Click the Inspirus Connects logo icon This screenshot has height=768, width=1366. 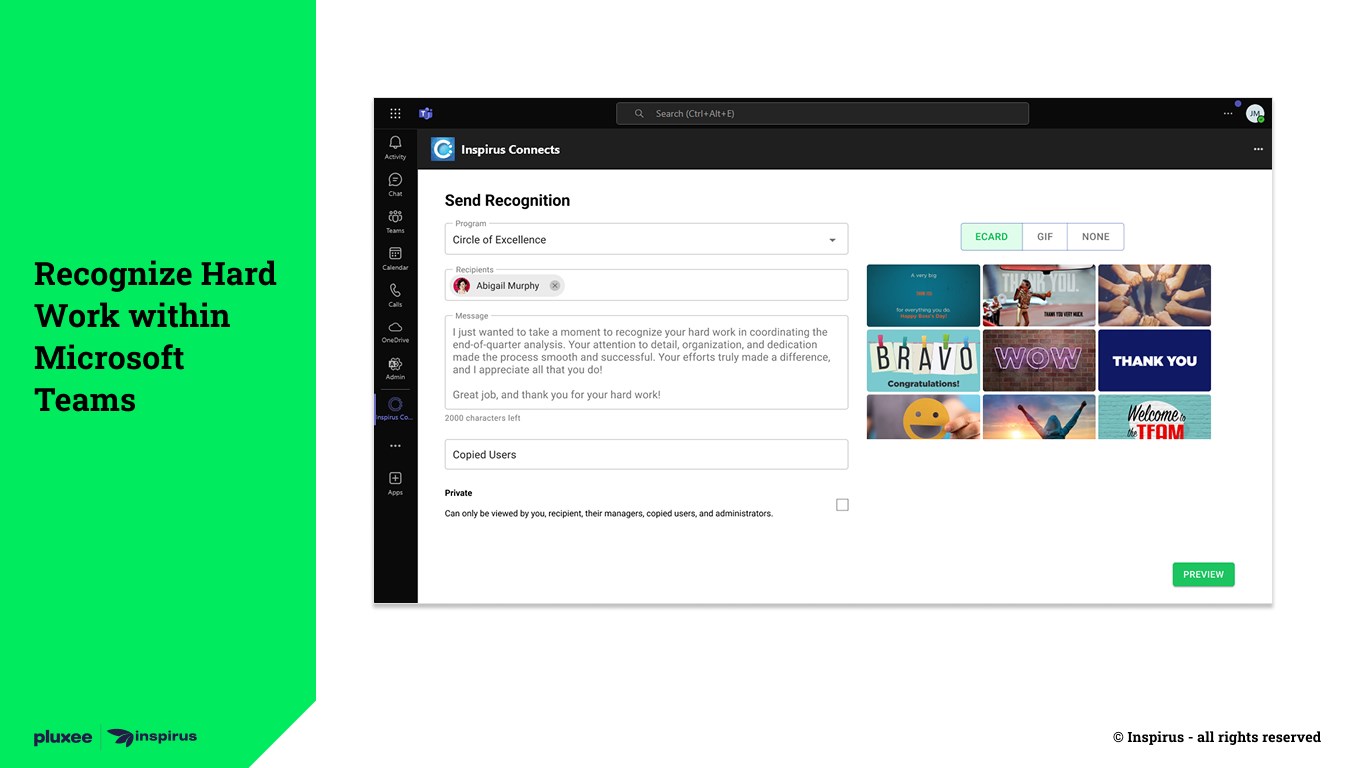pyautogui.click(x=443, y=149)
